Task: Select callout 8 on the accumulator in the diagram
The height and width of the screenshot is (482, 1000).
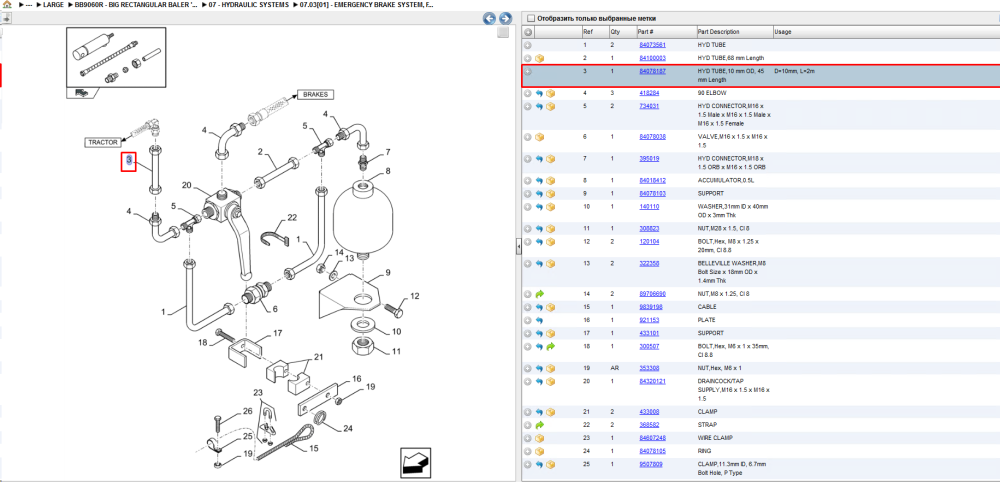Action: coord(388,171)
